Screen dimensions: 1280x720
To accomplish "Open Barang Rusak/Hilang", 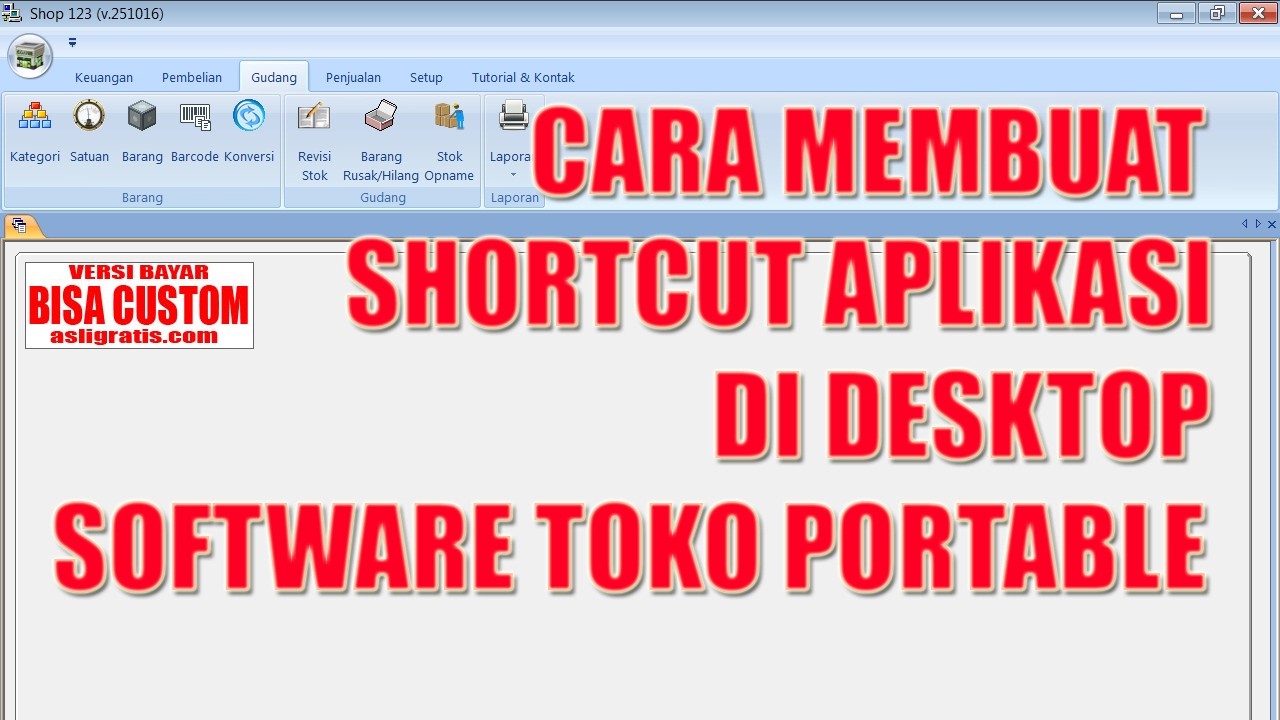I will [x=381, y=140].
